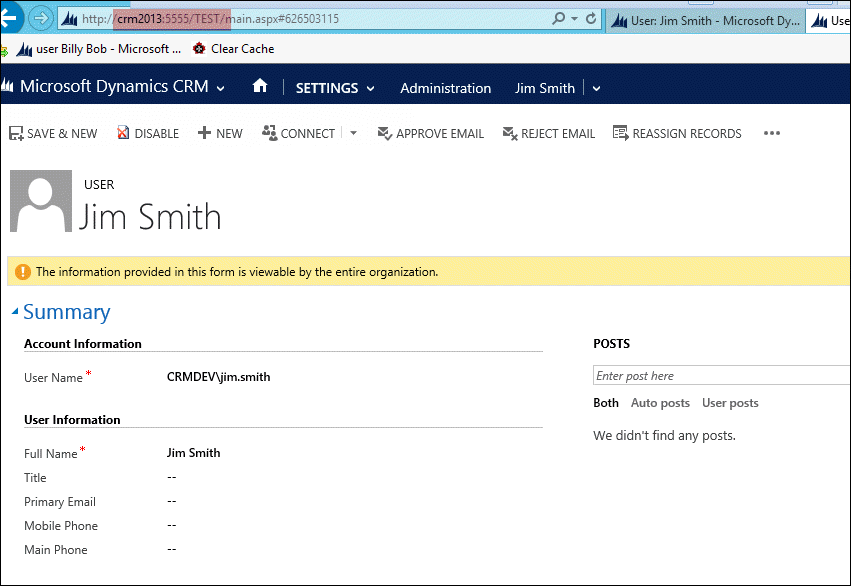Image resolution: width=851 pixels, height=586 pixels.
Task: Open the search dropdown arrow beside magnifier
Action: point(574,18)
